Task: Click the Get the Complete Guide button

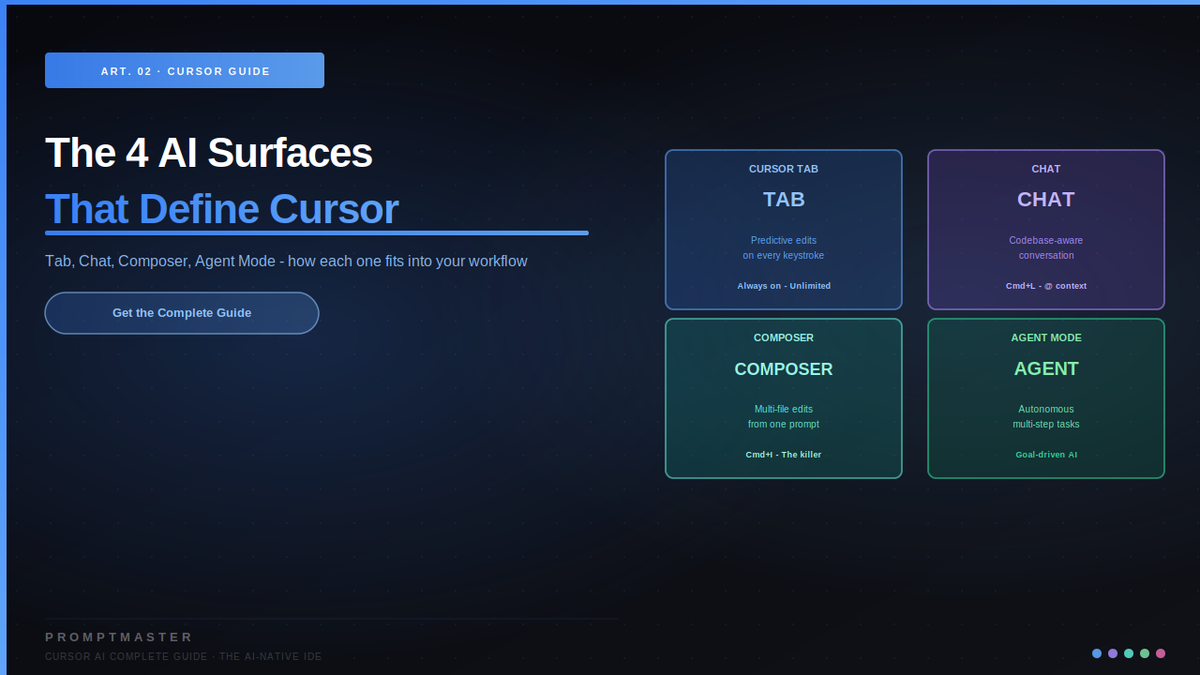Action: (x=182, y=313)
